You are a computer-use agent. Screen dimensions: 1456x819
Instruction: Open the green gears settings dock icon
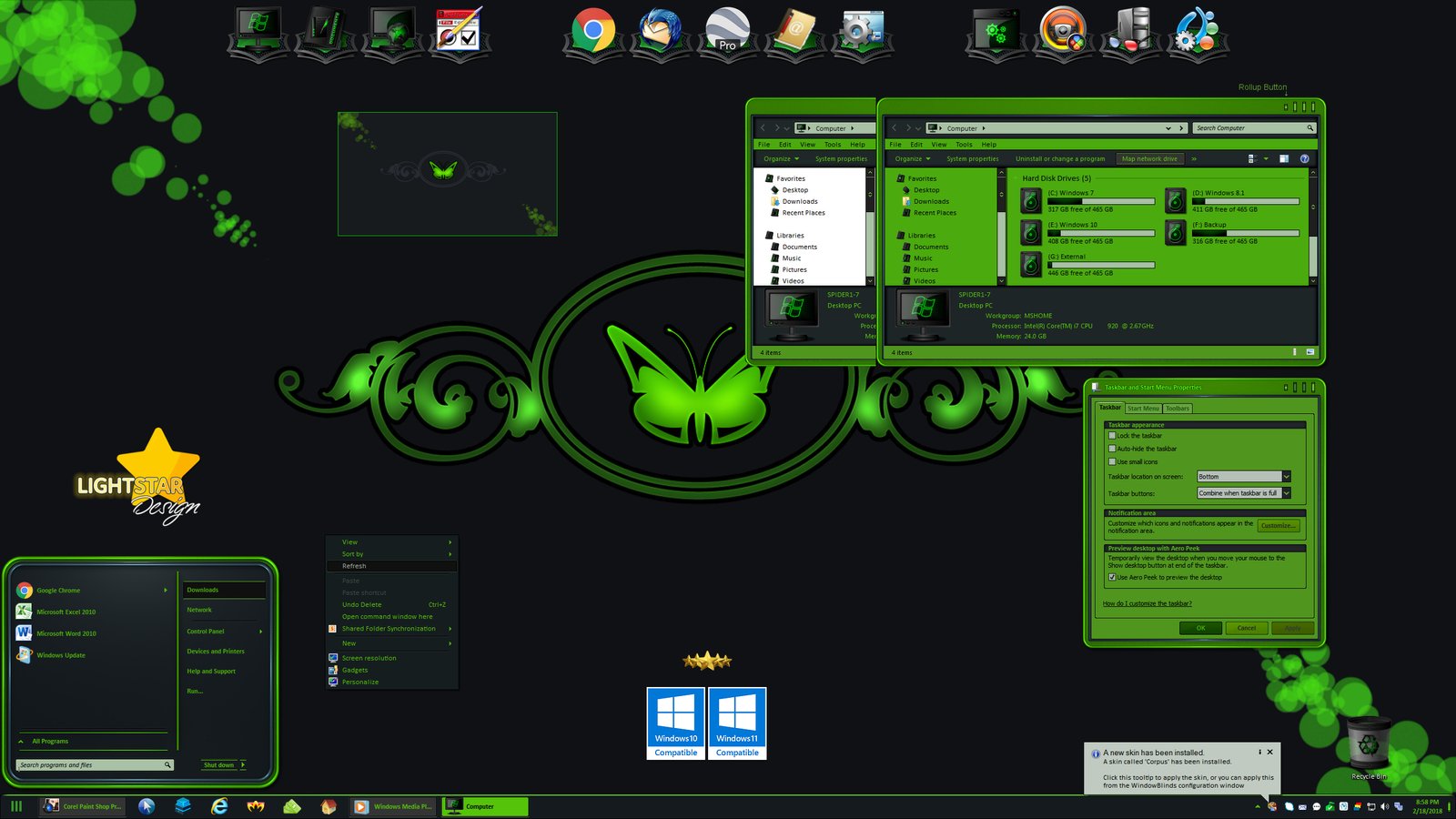pyautogui.click(x=996, y=32)
